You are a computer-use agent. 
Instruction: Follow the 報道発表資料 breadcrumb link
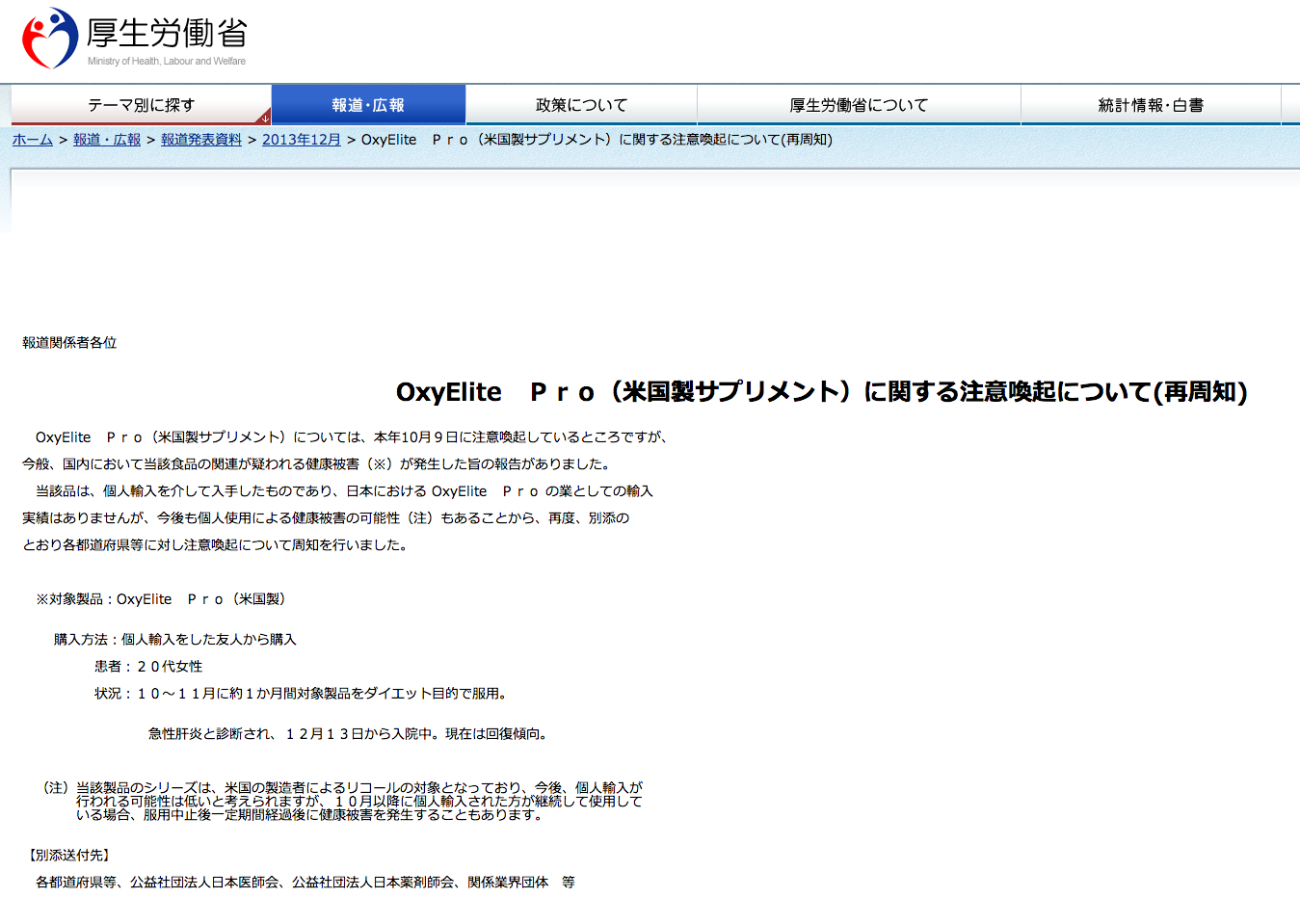[x=201, y=140]
